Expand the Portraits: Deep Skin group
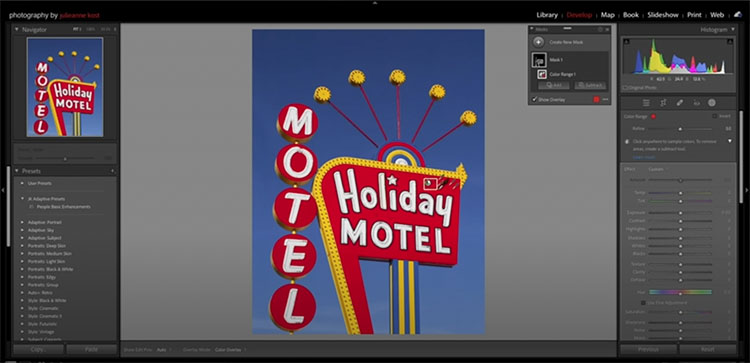Image resolution: width=750 pixels, height=363 pixels. [x=22, y=246]
